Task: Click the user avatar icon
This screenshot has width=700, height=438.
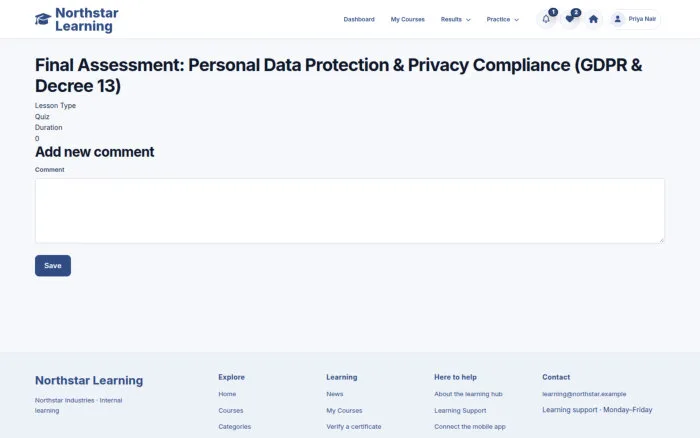Action: click(618, 19)
